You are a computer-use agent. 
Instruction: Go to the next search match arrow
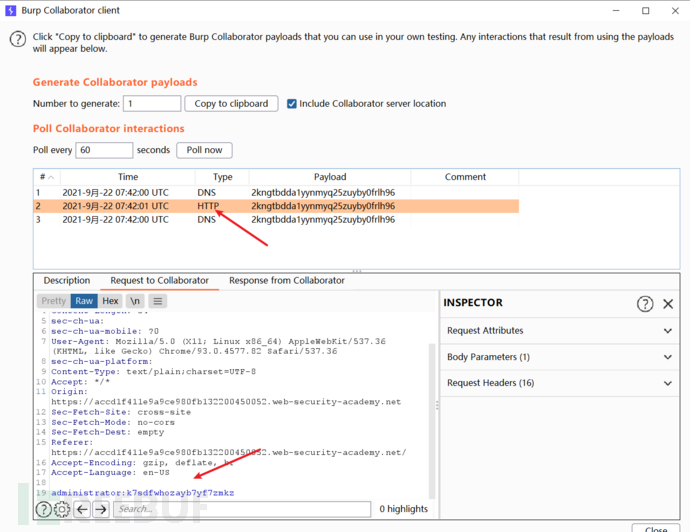coord(101,509)
